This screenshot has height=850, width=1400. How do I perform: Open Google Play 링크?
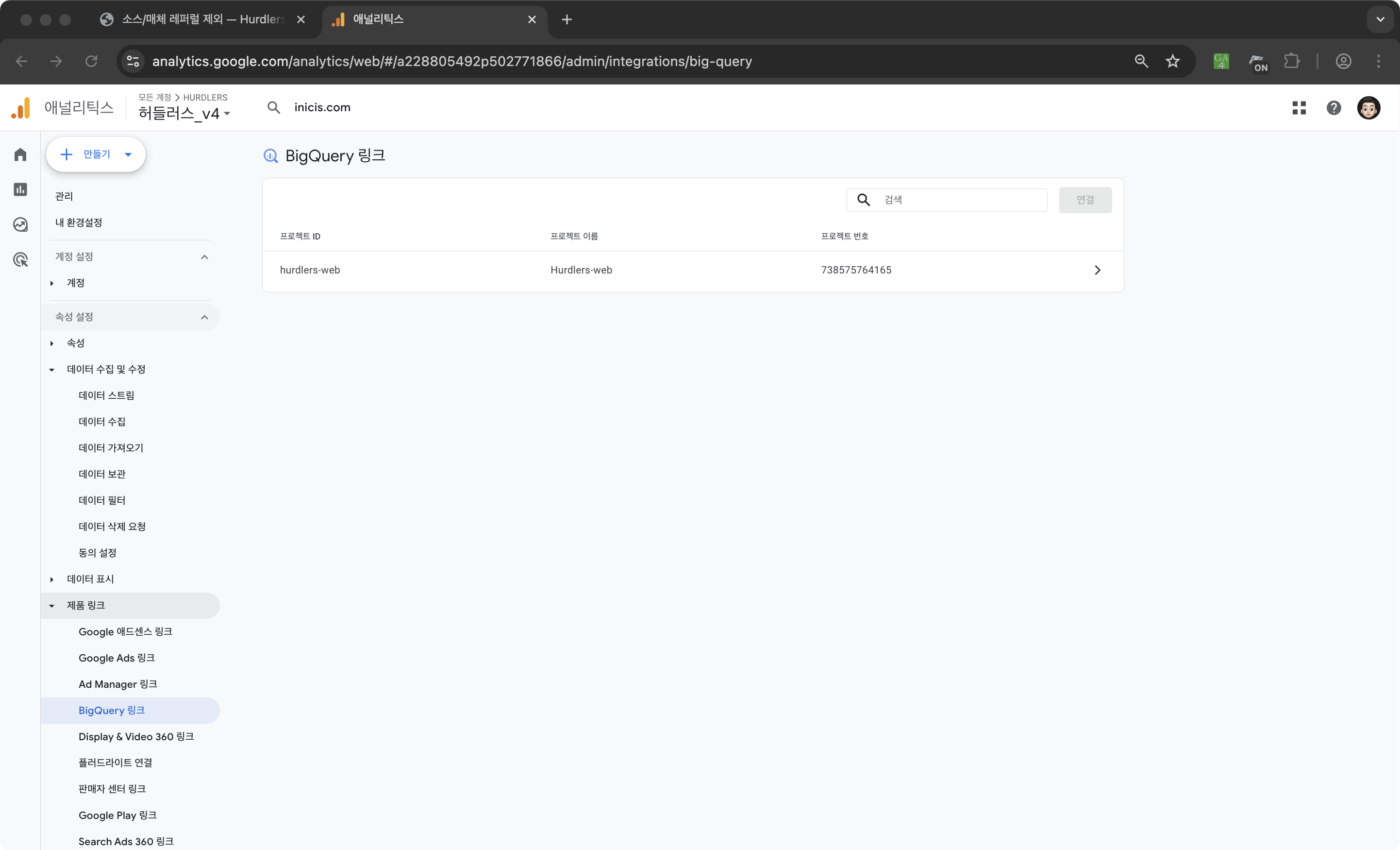point(117,815)
